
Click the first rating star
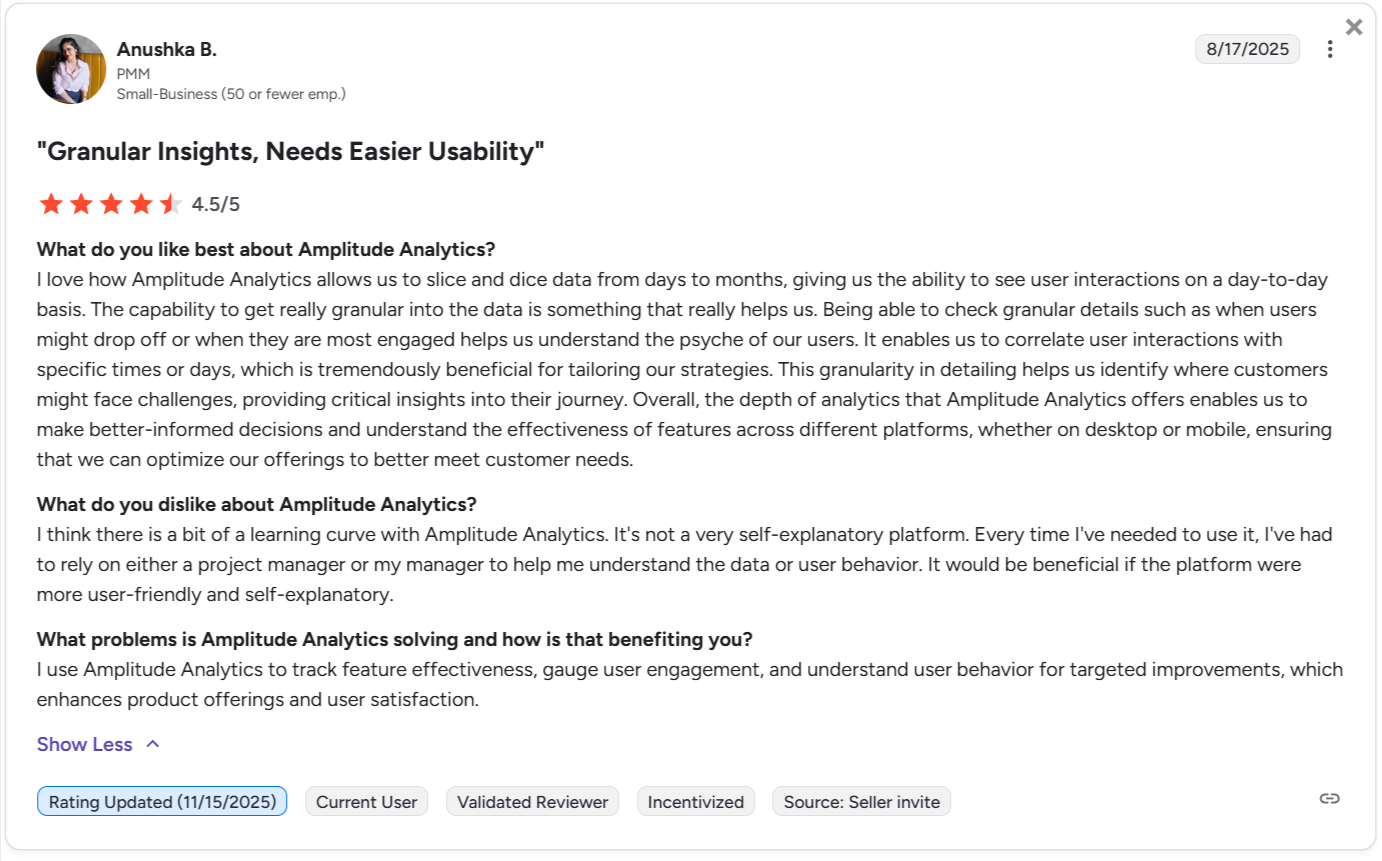point(51,204)
